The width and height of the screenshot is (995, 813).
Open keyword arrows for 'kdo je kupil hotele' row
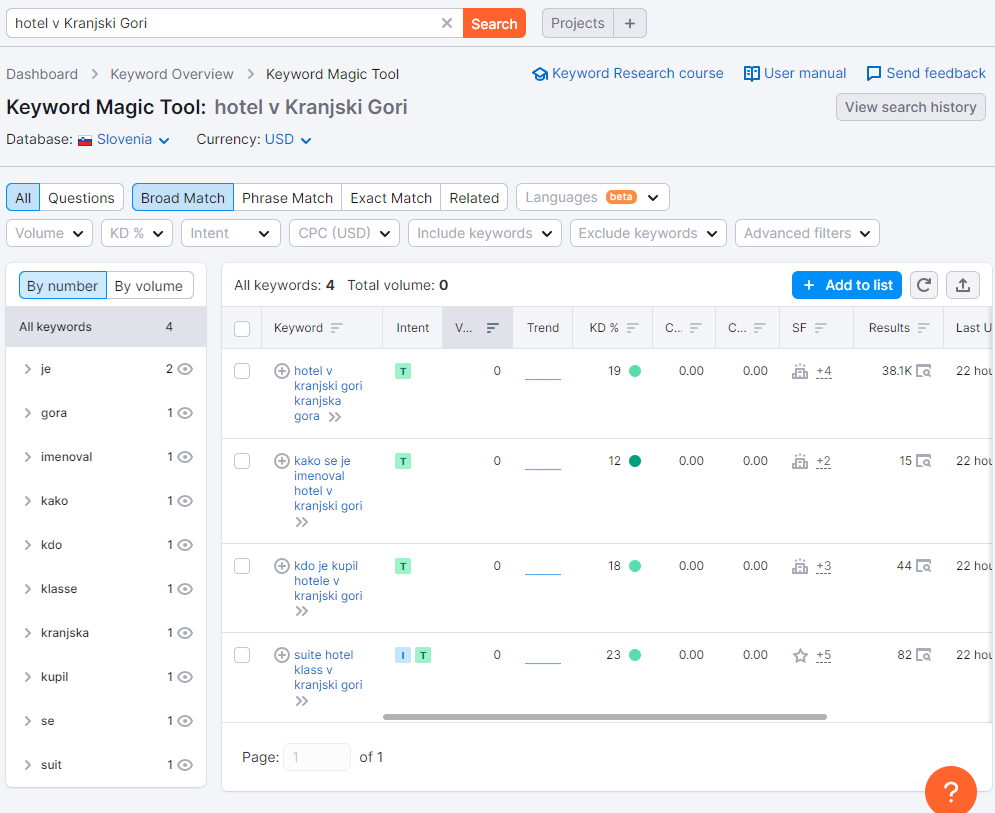(301, 611)
